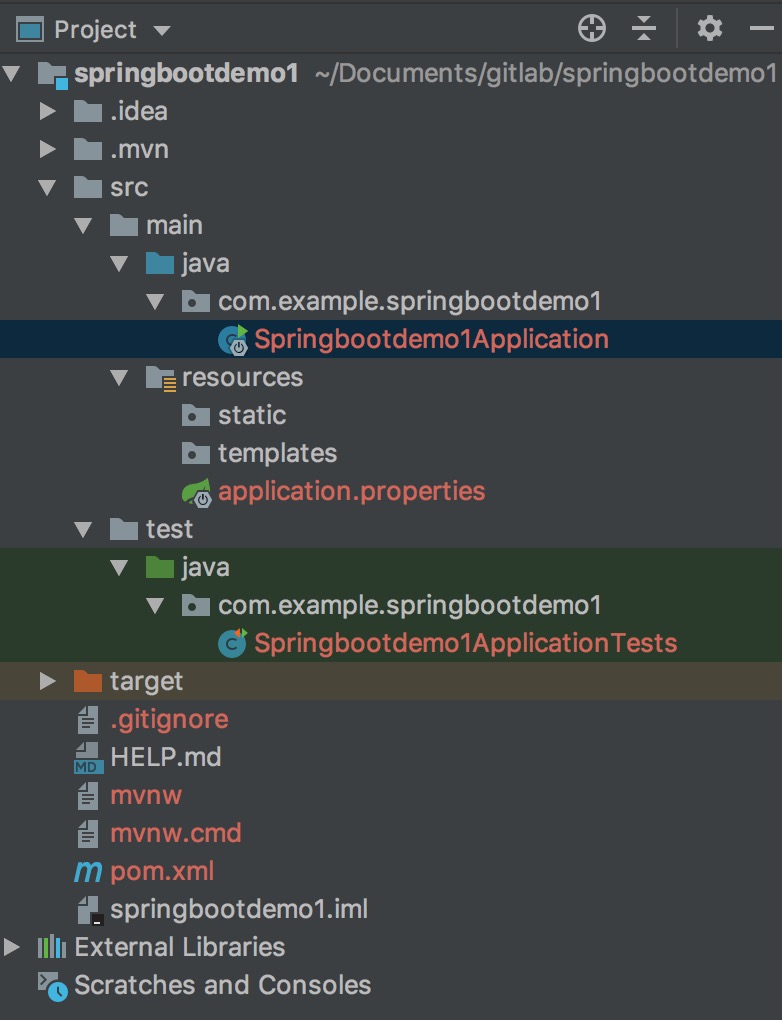Expand the .idea folder

(x=47, y=111)
